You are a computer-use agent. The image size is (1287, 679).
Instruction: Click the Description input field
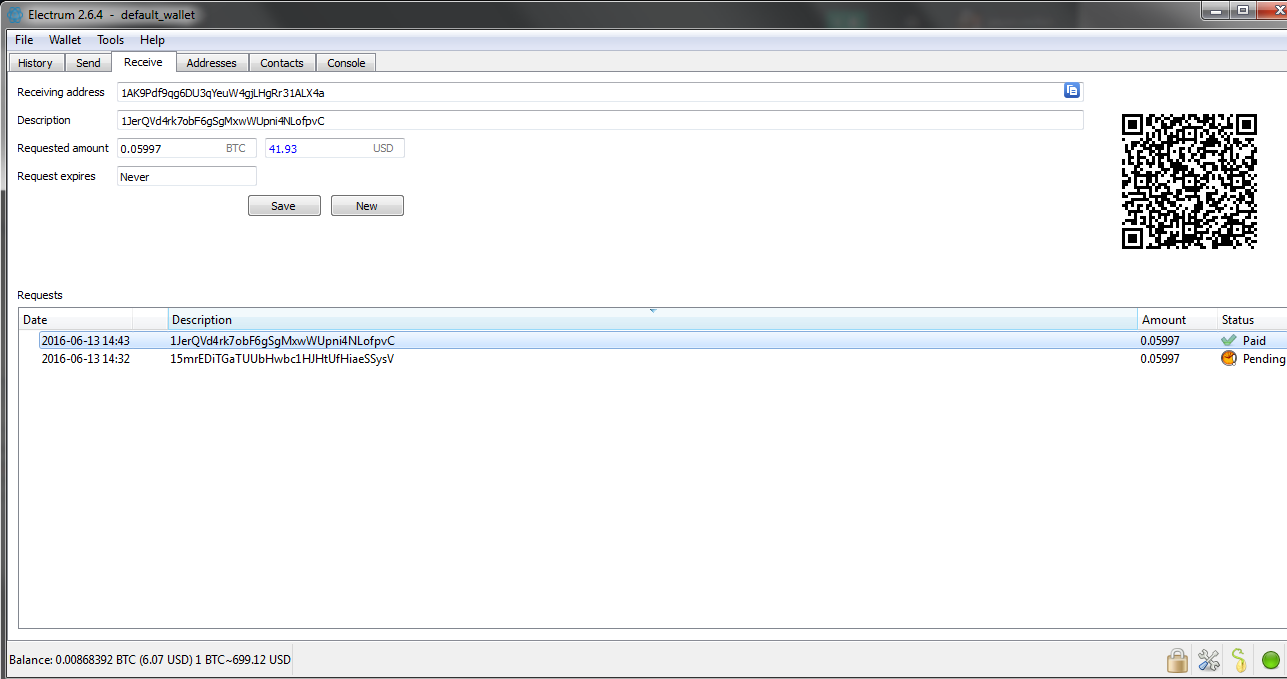pos(600,120)
